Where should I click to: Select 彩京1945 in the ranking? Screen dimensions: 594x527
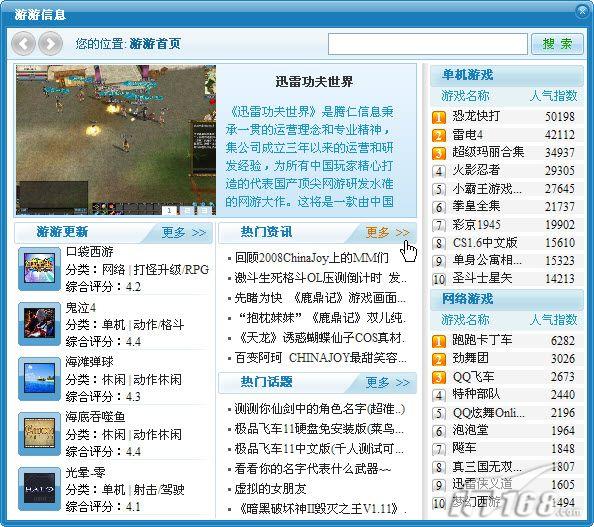pyautogui.click(x=477, y=225)
